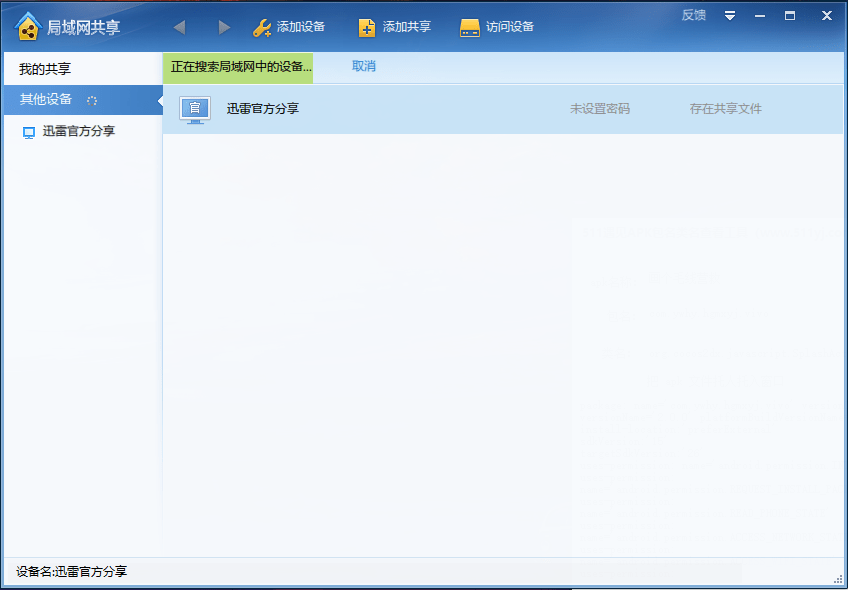Click the 添加共享 toolbar icon
848x590 pixels.
(367, 27)
